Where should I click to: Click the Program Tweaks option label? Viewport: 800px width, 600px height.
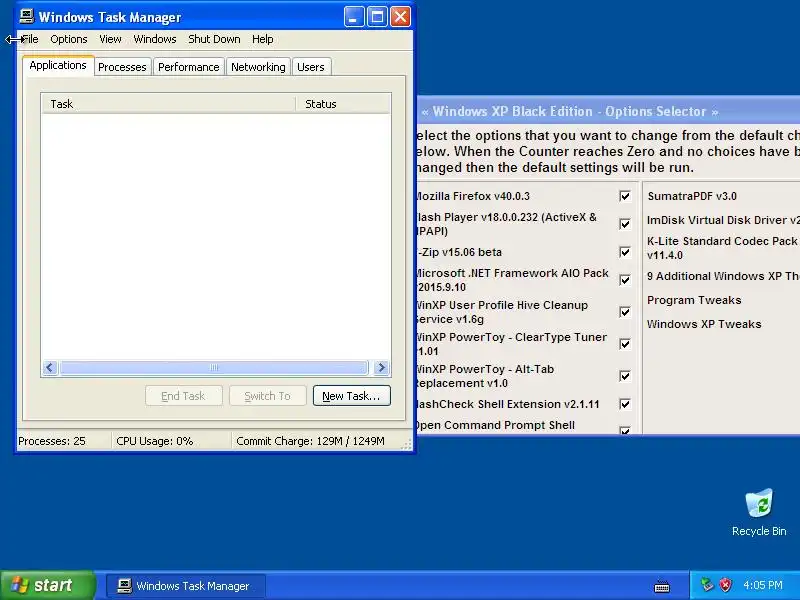[x=694, y=300]
